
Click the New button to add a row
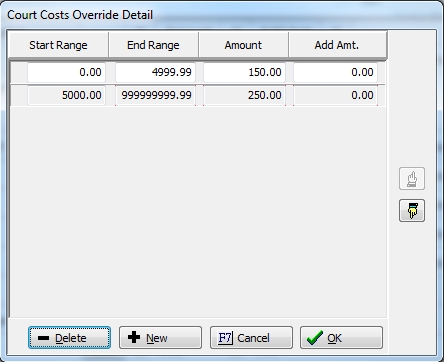coord(160,338)
